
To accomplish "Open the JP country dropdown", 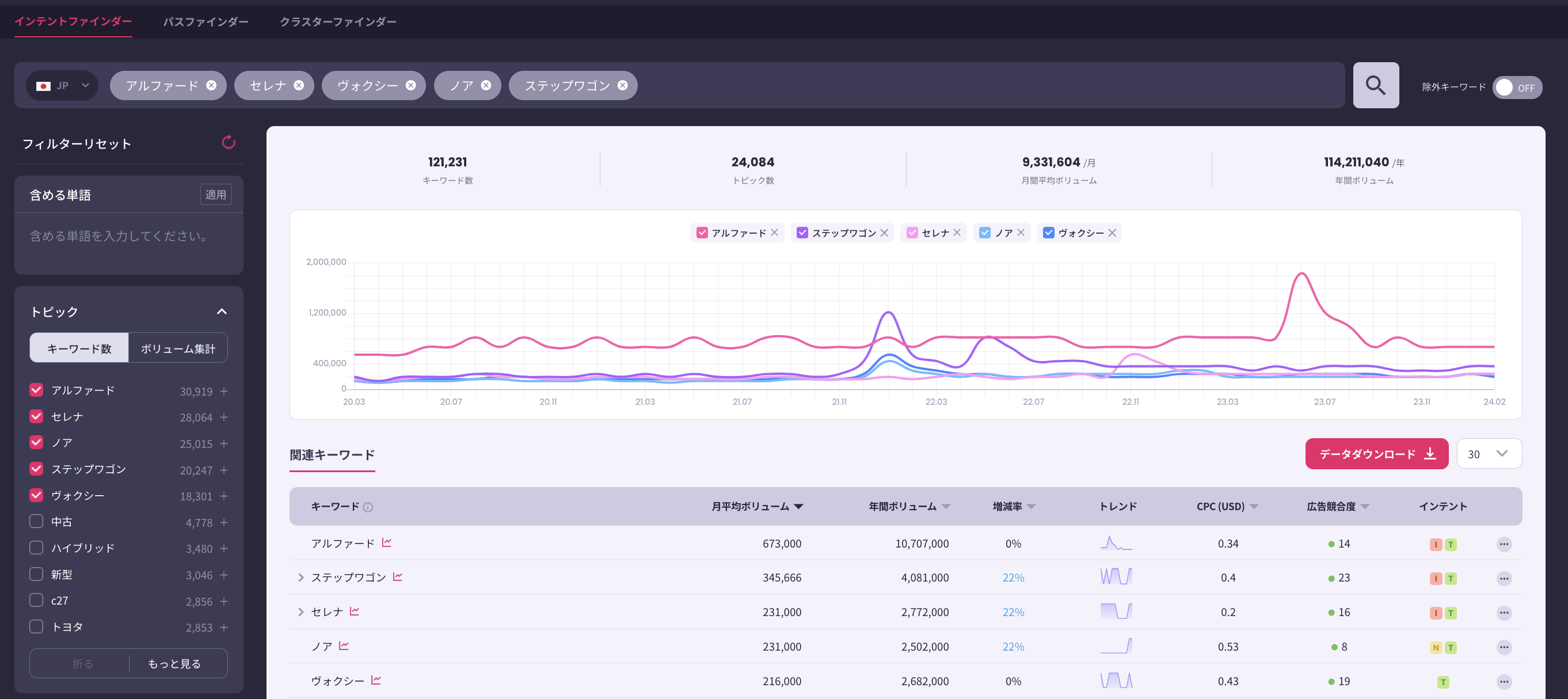I will click(62, 85).
